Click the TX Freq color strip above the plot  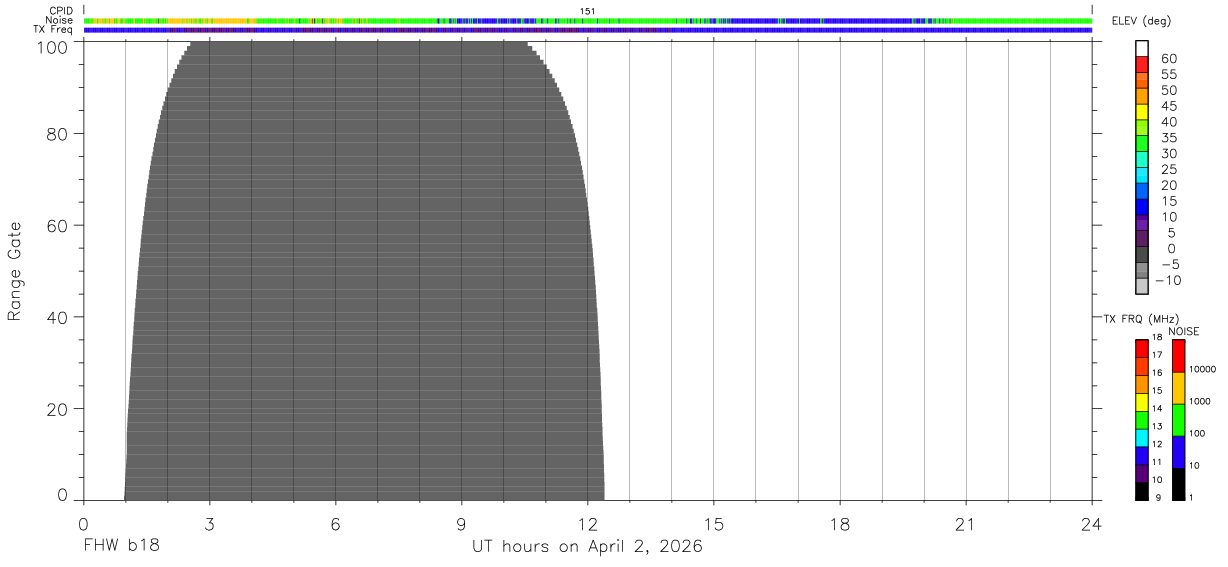(x=587, y=30)
